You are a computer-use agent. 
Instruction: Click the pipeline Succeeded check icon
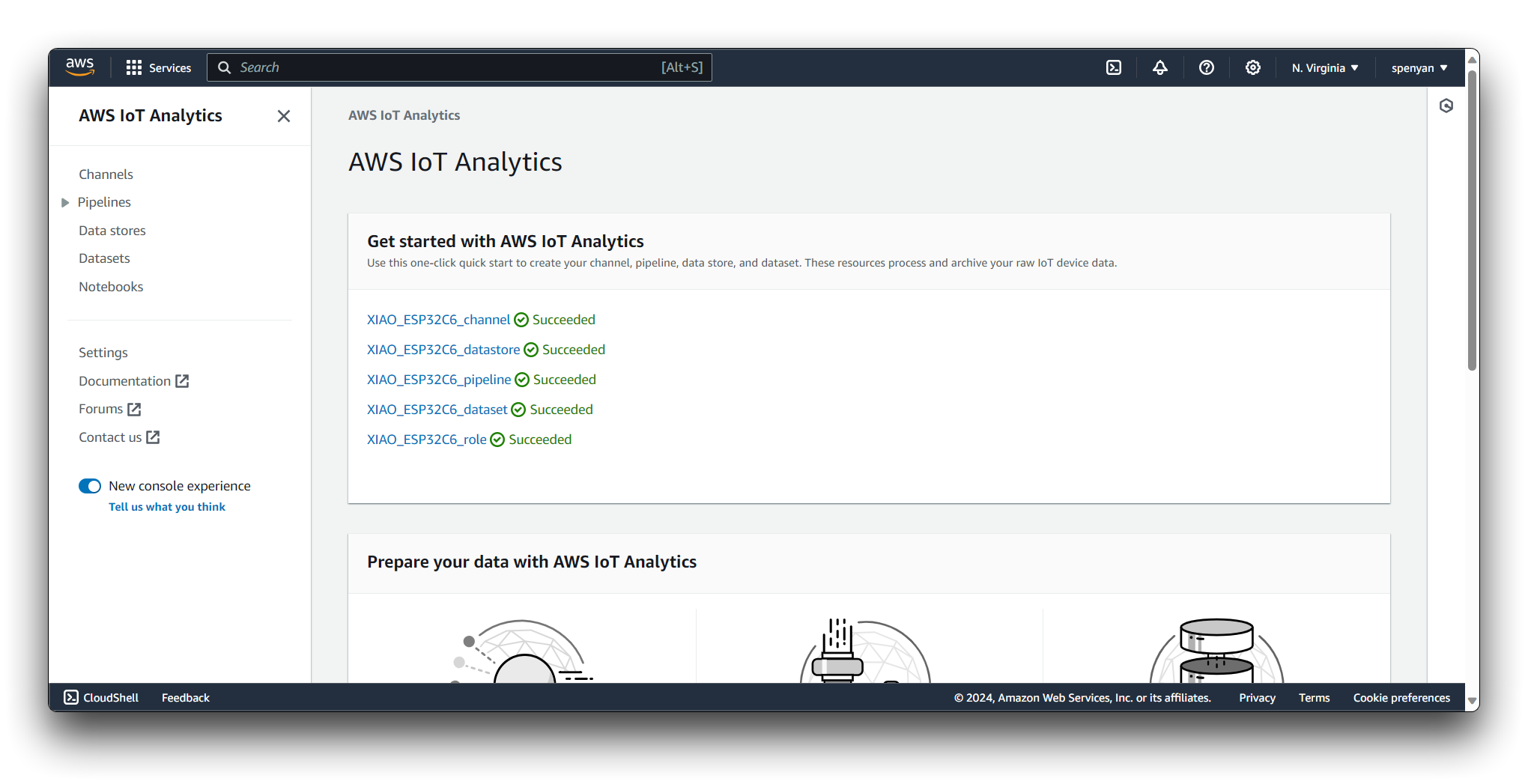(x=522, y=380)
